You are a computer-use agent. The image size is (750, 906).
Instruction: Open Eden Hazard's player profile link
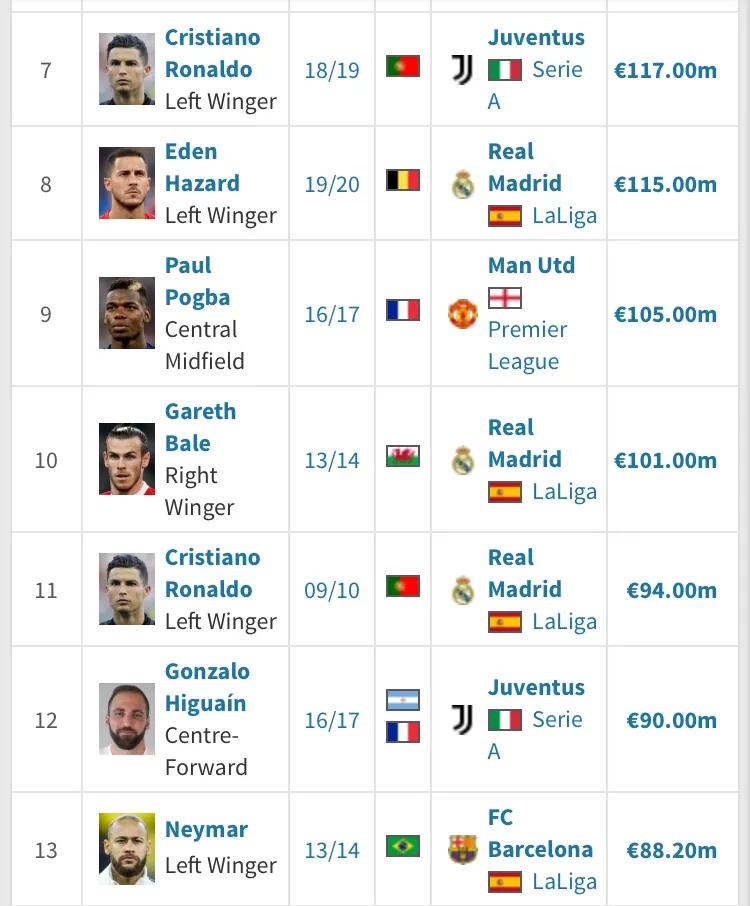coord(201,167)
